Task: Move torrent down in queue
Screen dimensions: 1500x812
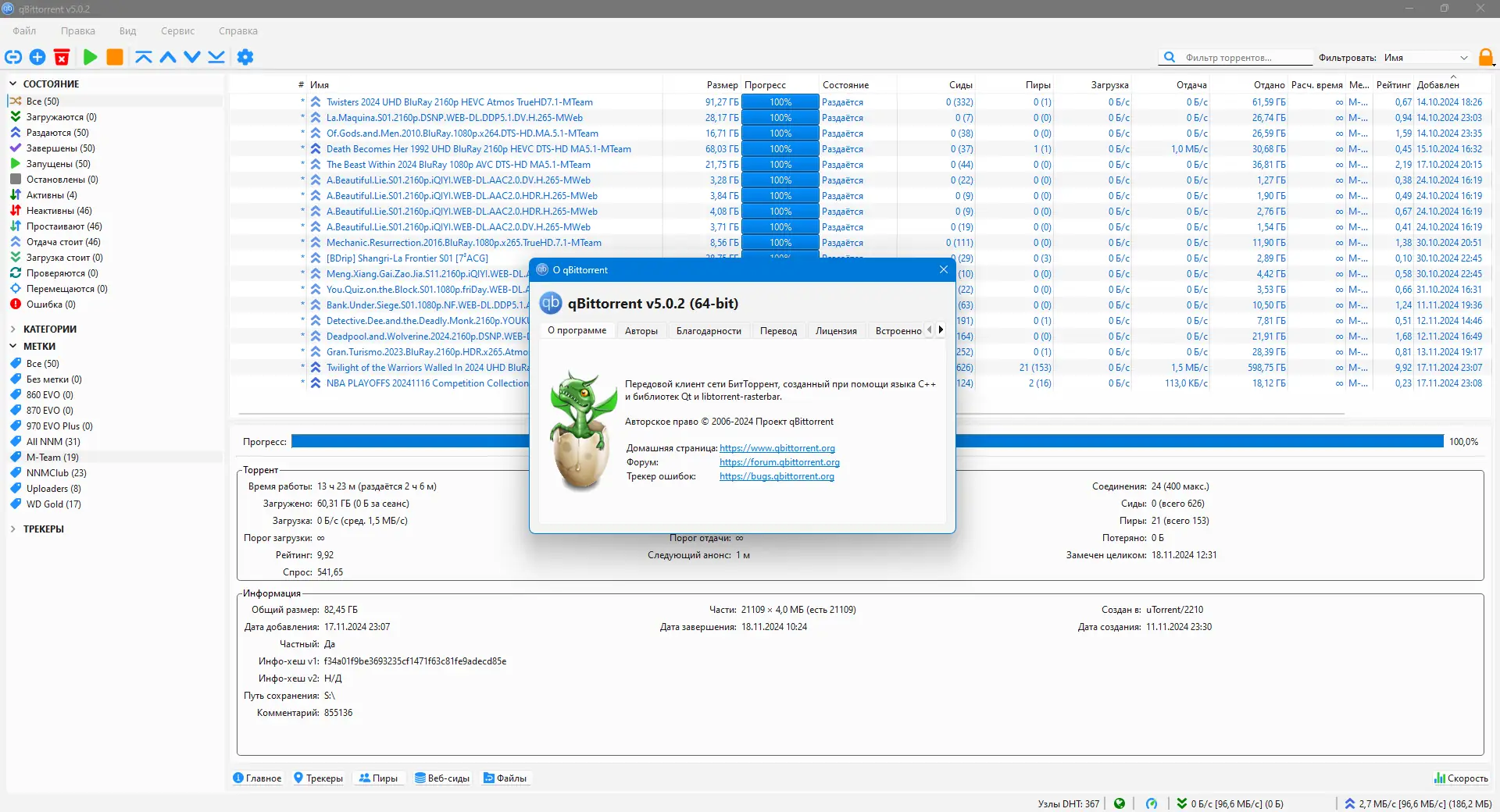Action: pyautogui.click(x=192, y=57)
